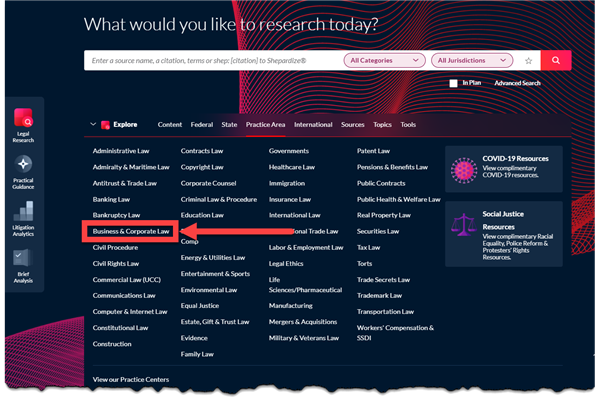
Task: Open Securities Law
Action: coord(378,232)
